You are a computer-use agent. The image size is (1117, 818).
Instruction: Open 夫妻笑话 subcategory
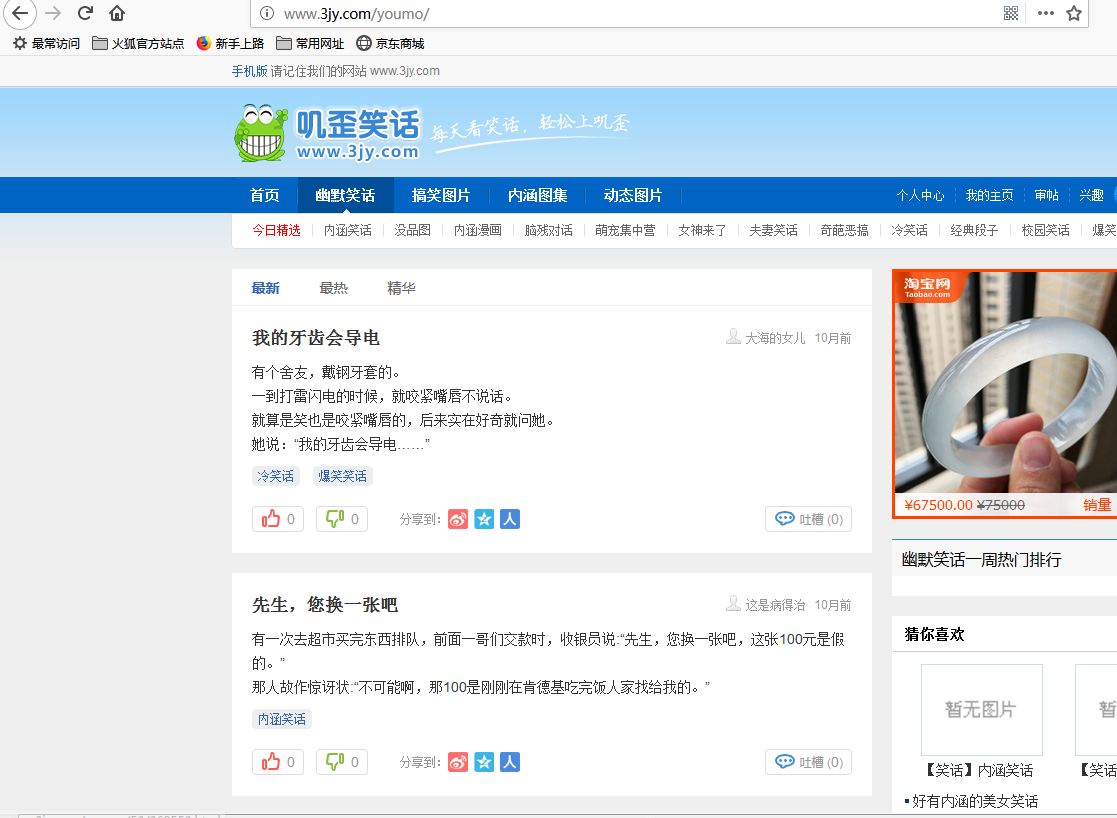click(773, 230)
